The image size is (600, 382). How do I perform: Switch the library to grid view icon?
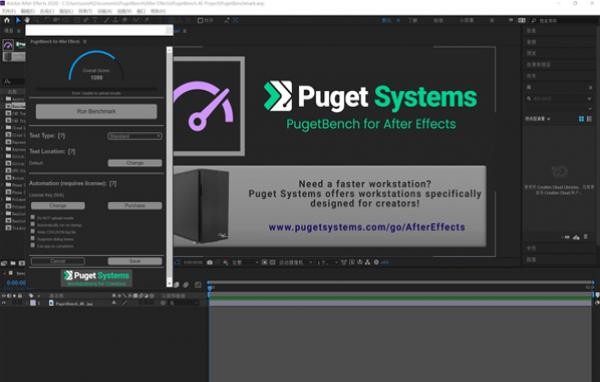click(582, 119)
